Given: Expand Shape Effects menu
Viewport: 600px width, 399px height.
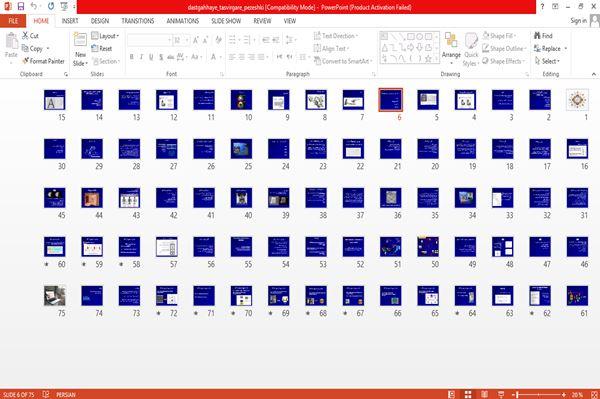Looking at the screenshot, I should 504,61.
